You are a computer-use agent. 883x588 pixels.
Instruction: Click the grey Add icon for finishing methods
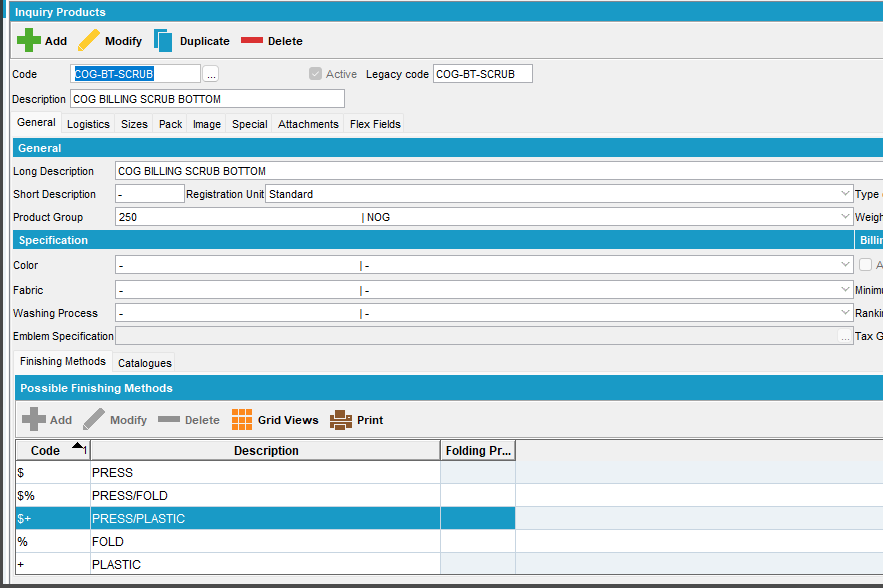[x=33, y=420]
